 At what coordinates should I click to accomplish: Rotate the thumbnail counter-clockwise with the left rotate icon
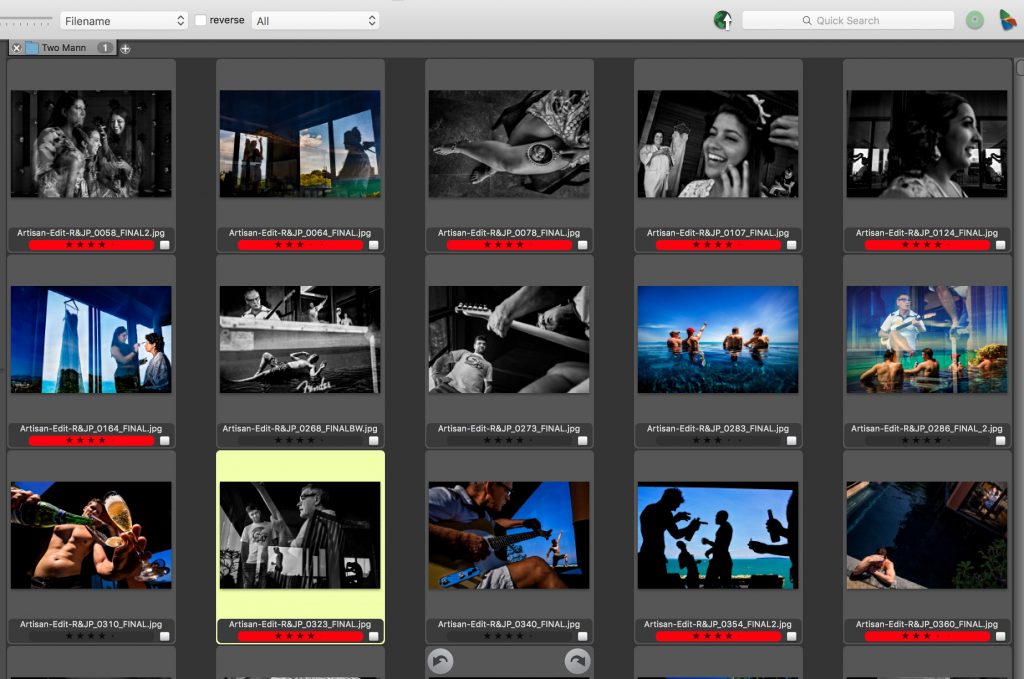(440, 661)
